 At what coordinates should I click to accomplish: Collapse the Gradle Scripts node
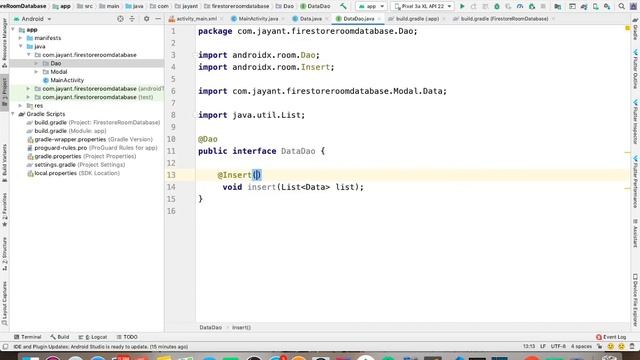[x=13, y=114]
